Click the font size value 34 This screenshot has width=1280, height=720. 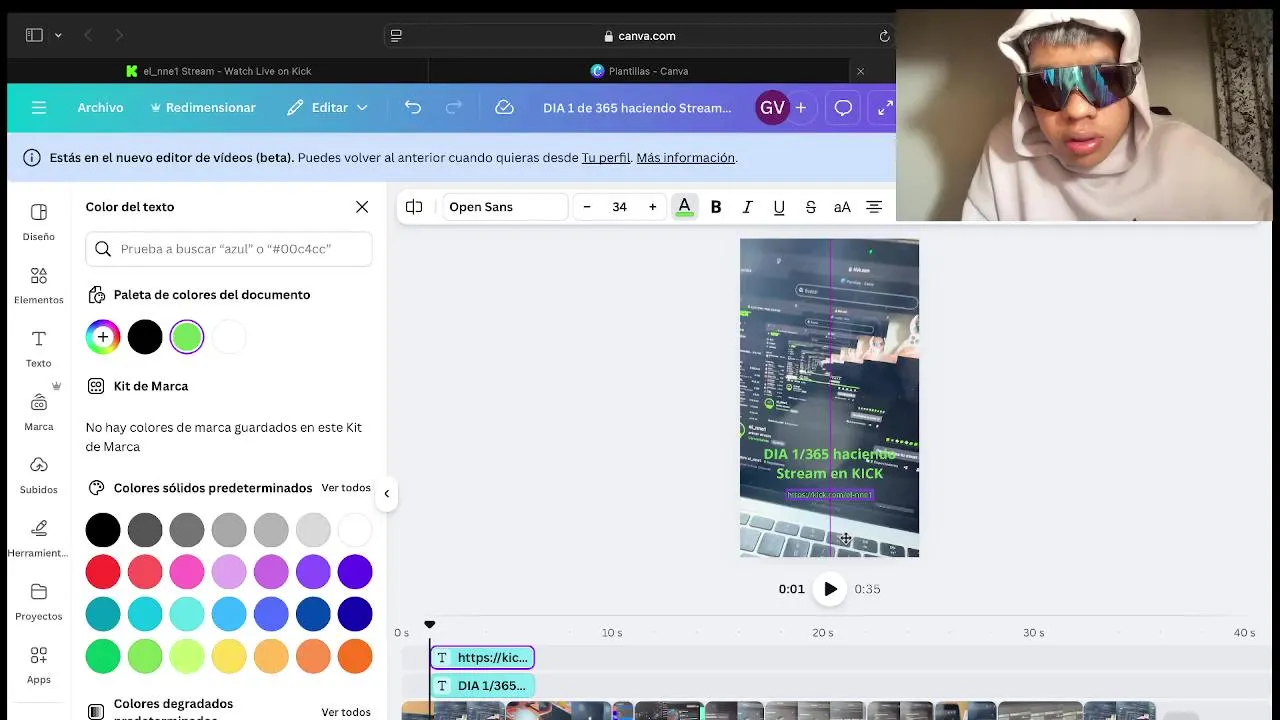click(x=620, y=207)
